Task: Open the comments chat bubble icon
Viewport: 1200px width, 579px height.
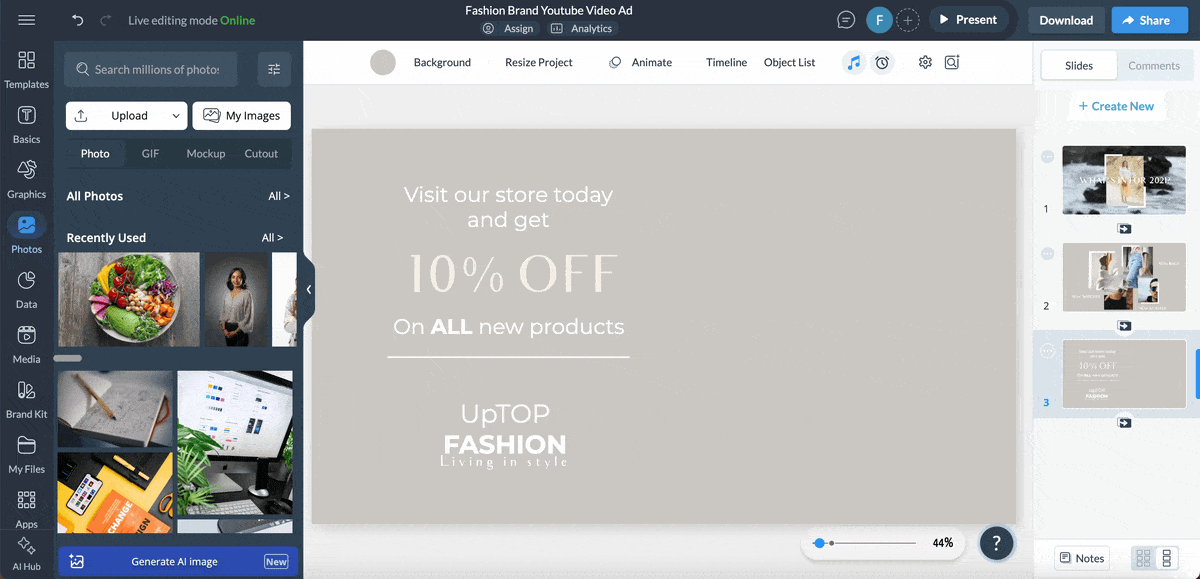Action: (846, 20)
